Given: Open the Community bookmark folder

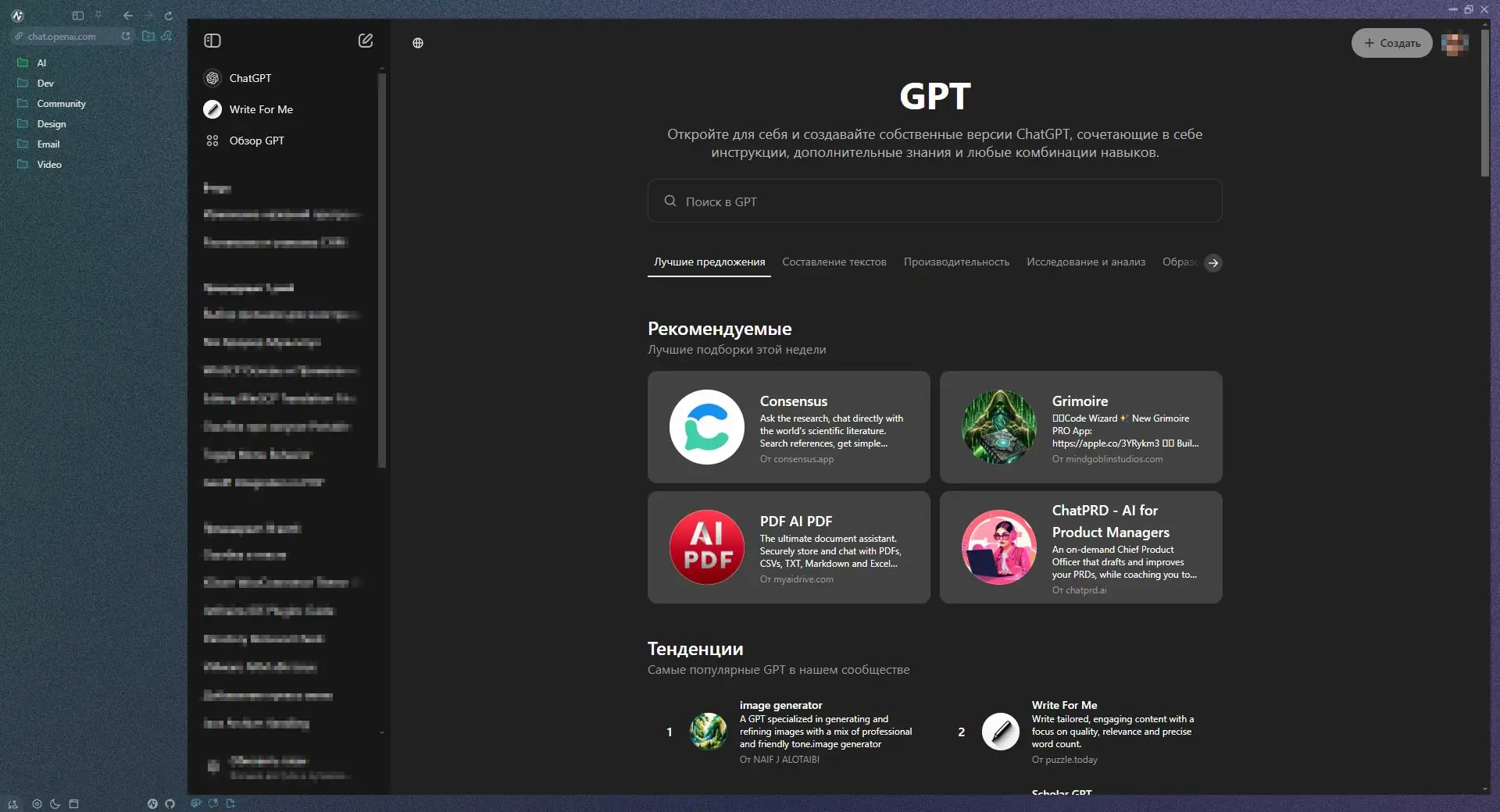Looking at the screenshot, I should tap(61, 104).
